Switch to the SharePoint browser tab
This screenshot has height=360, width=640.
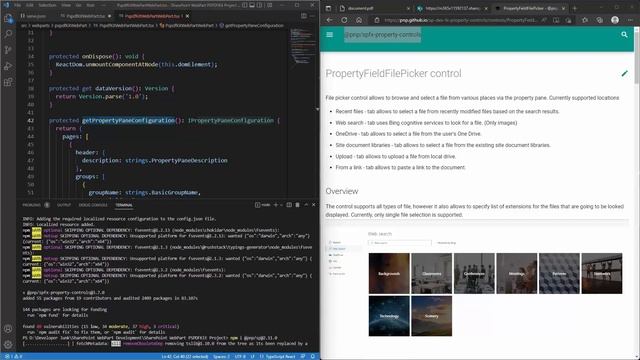(451, 8)
